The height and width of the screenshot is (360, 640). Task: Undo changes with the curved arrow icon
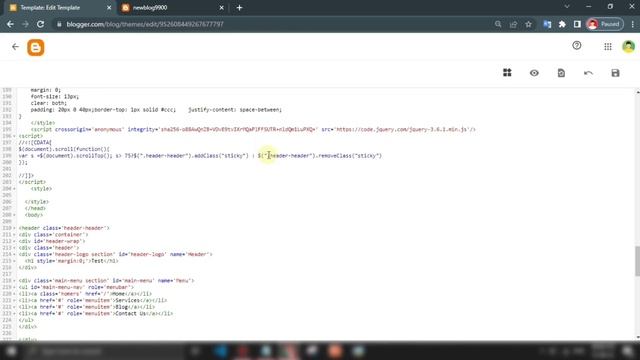(x=588, y=73)
